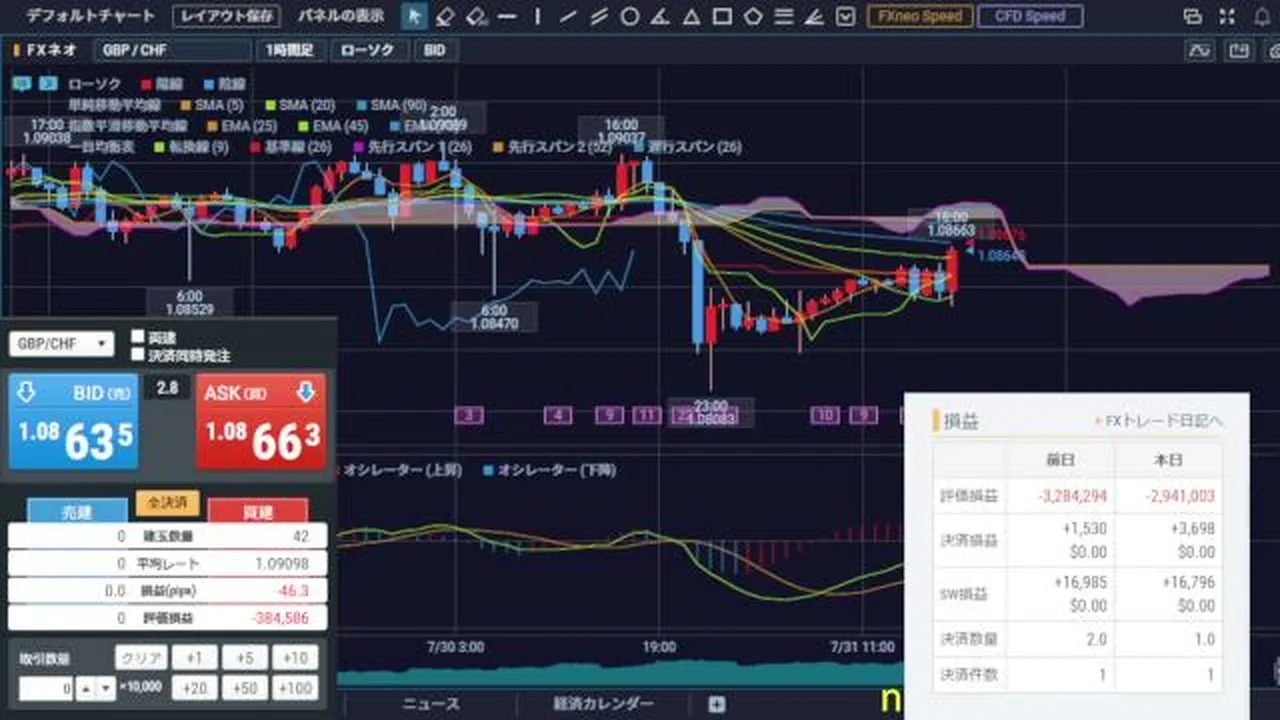Click the chart indicator settings icon

pyautogui.click(x=1199, y=50)
